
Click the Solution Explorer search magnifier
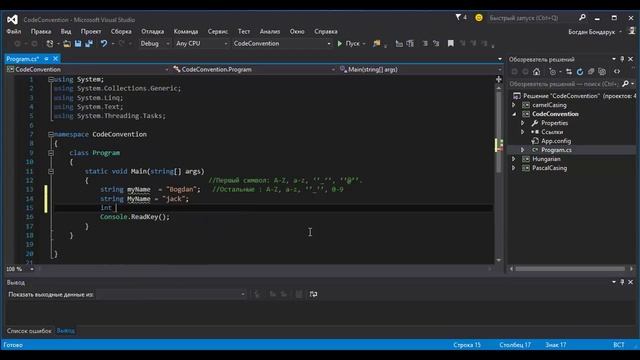point(625,84)
